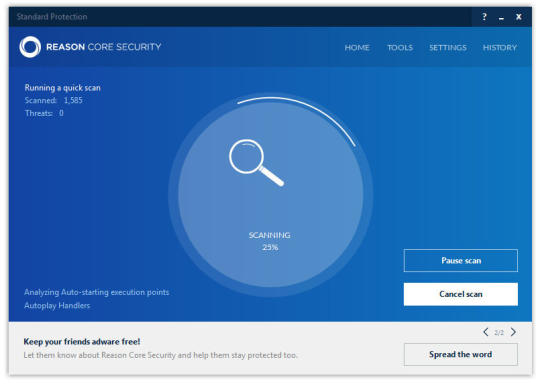The height and width of the screenshot is (384, 540).
Task: Click the Scanned: 1,585 counter
Action: tap(53, 100)
